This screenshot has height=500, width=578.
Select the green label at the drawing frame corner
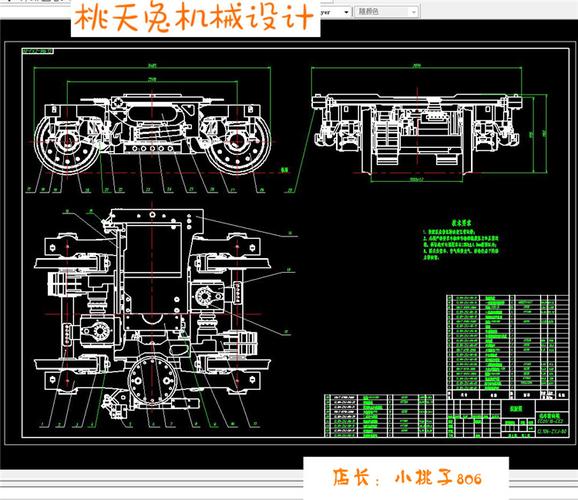[38, 51]
